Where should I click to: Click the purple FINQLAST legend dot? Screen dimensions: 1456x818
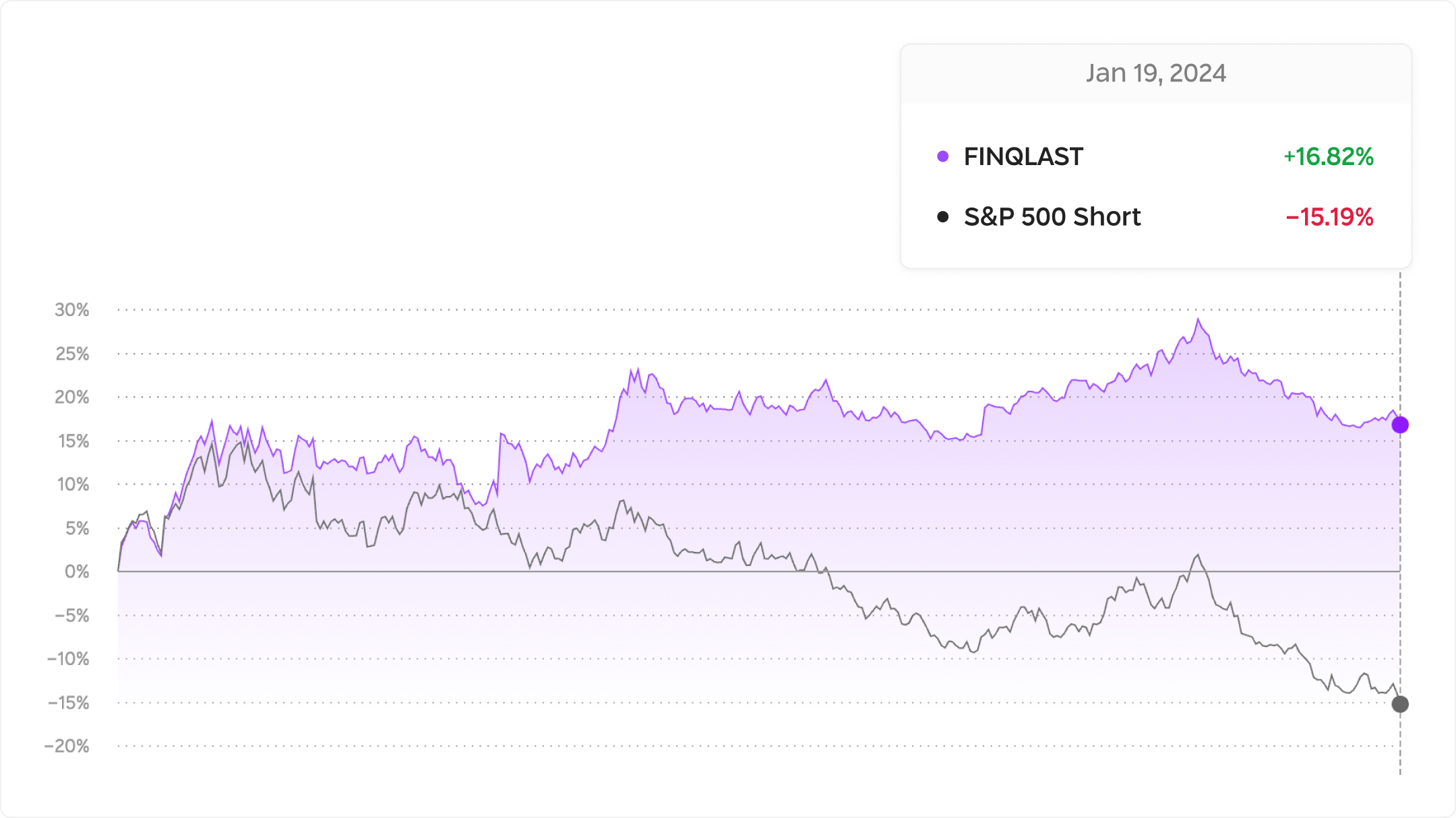(943, 156)
